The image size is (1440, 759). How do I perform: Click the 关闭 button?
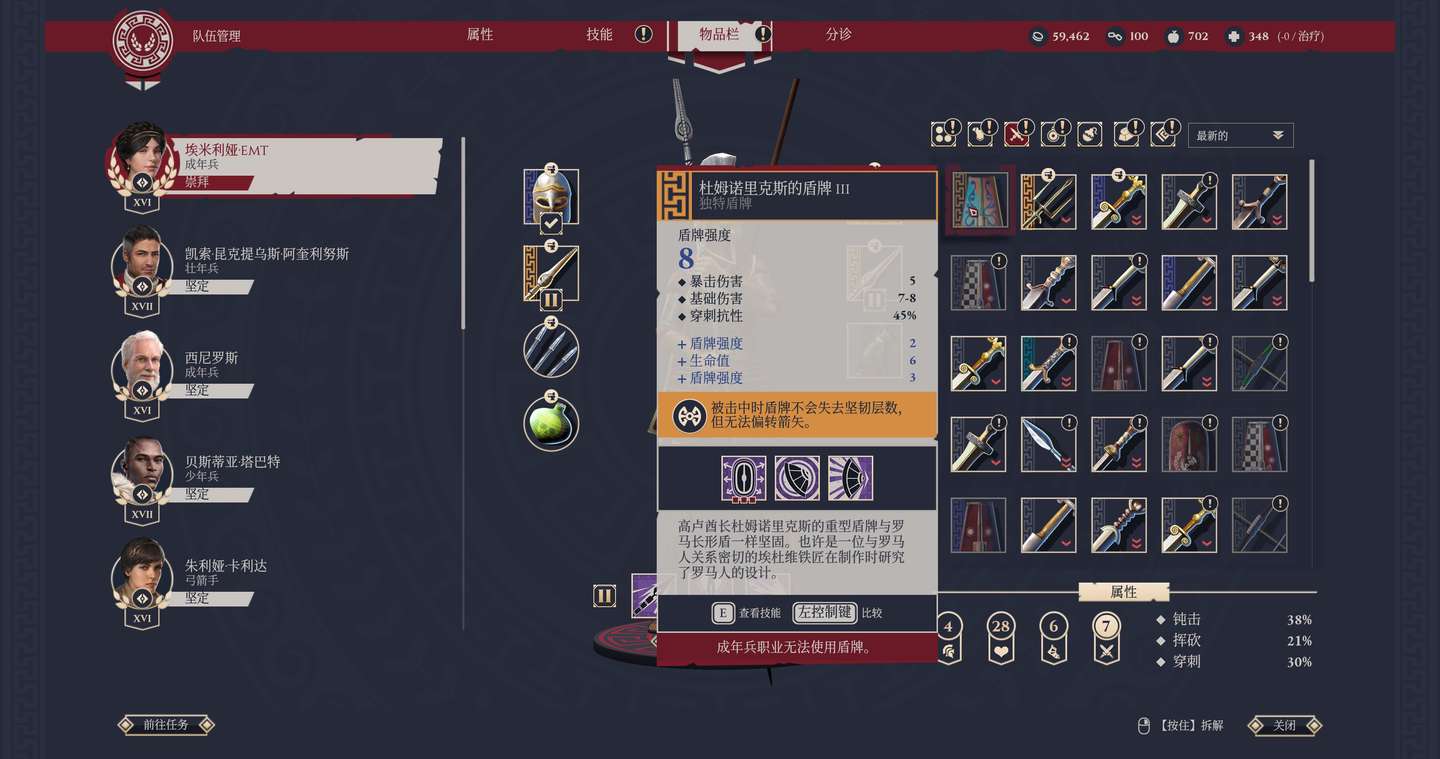pyautogui.click(x=1285, y=725)
